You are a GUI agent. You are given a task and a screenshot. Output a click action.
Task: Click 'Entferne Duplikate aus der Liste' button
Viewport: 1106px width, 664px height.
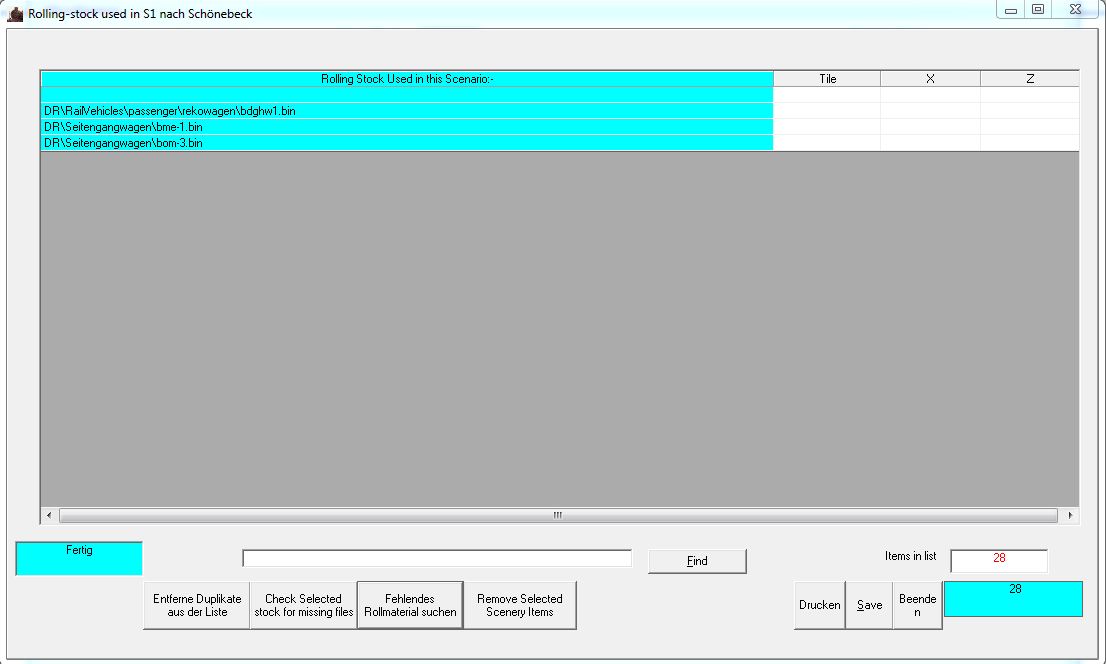pyautogui.click(x=197, y=605)
